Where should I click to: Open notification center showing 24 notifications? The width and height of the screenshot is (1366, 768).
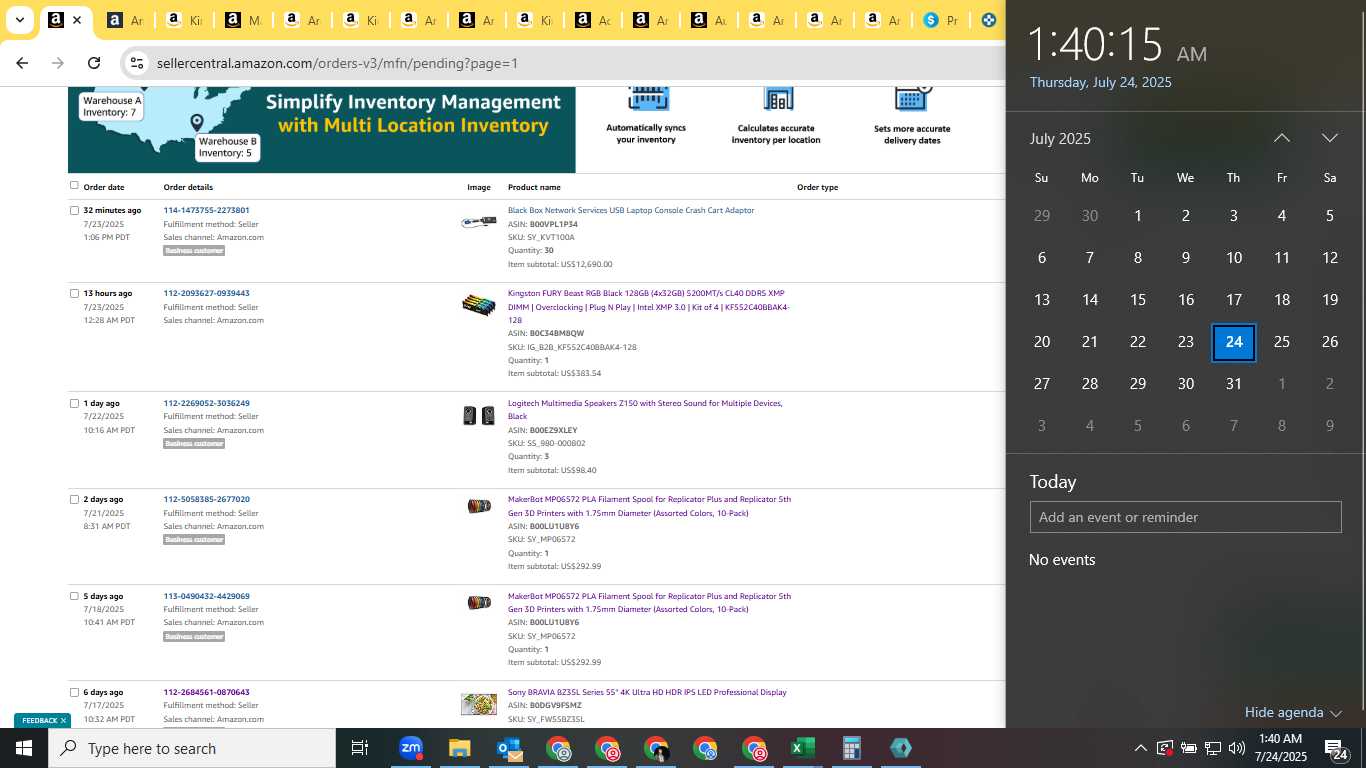[1335, 748]
